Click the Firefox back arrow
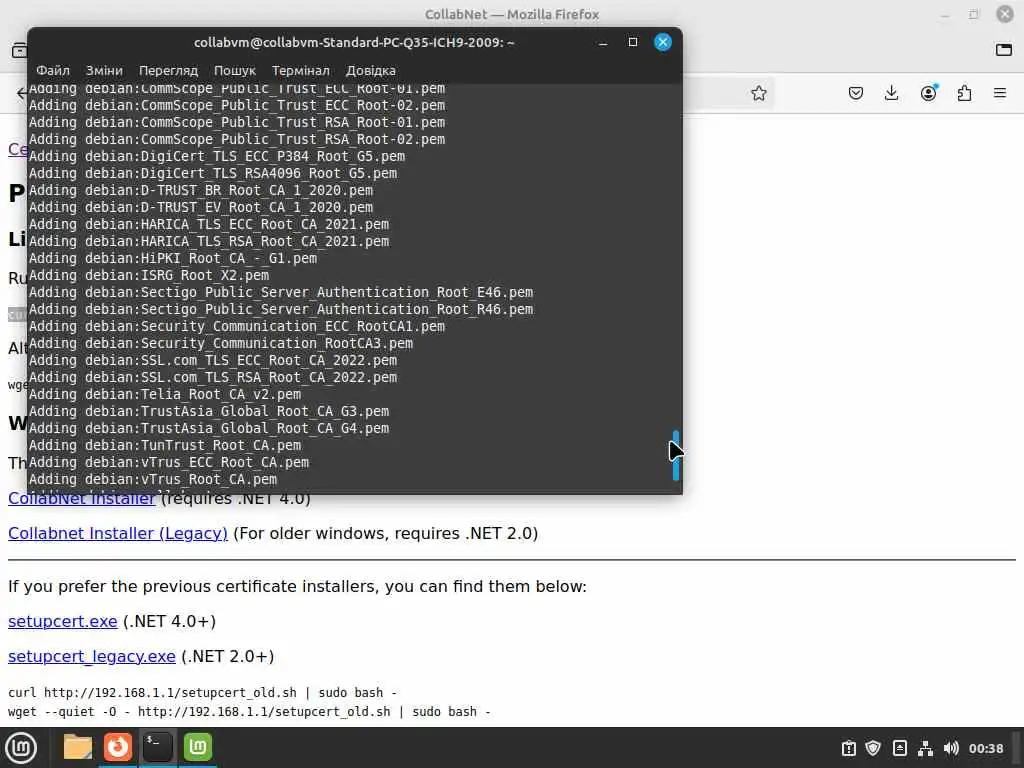Image resolution: width=1024 pixels, height=768 pixels. click(22, 93)
